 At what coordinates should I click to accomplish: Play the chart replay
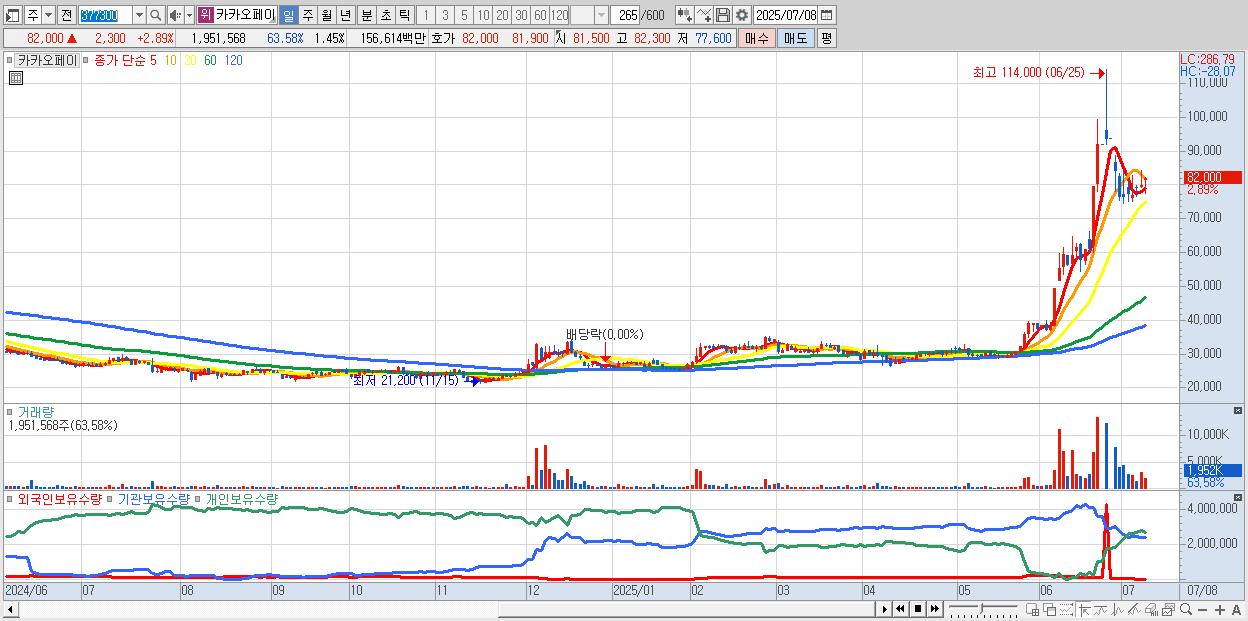point(884,609)
